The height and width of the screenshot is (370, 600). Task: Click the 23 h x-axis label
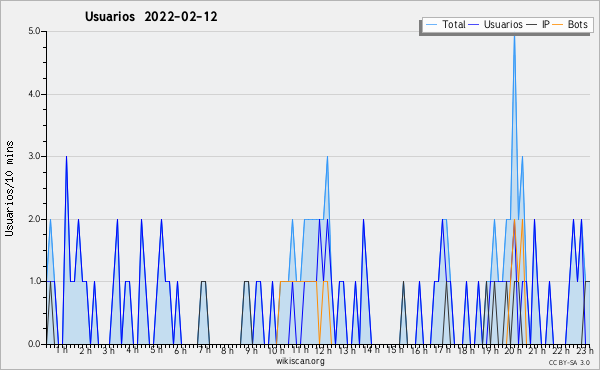[585, 350]
